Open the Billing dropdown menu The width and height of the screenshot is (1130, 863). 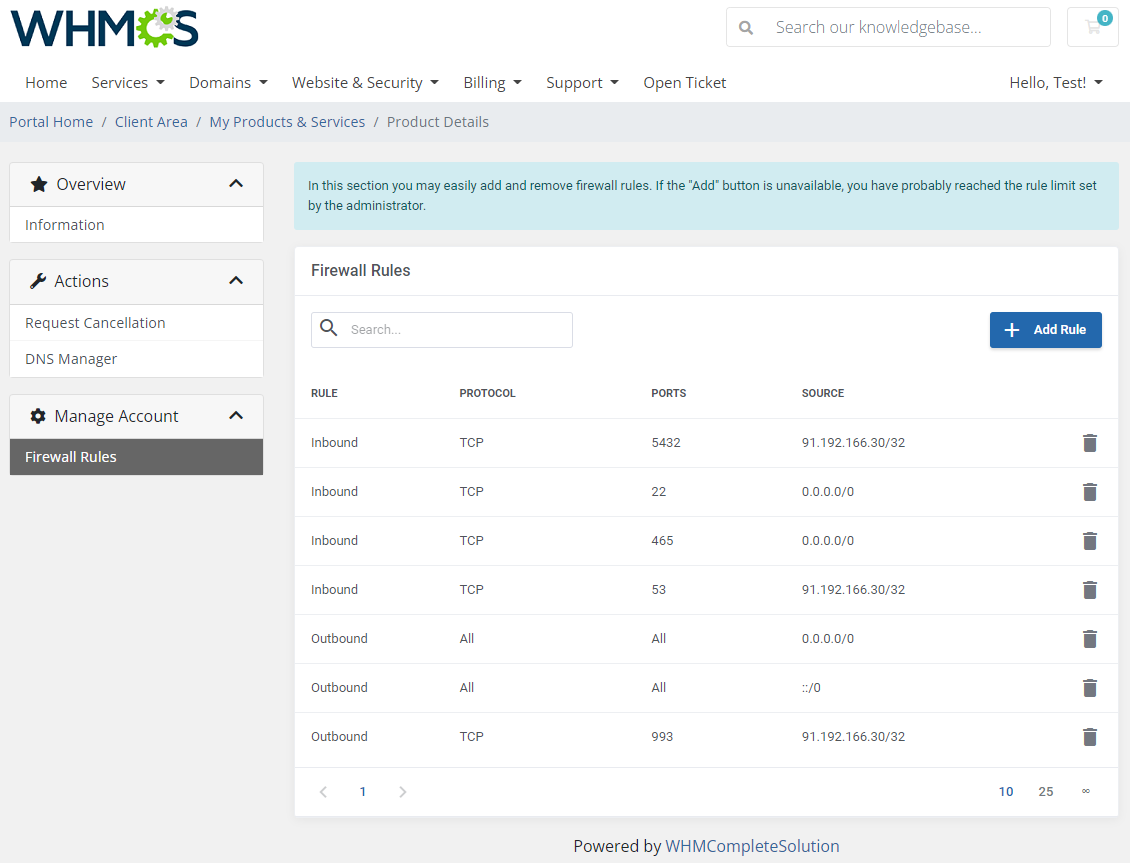pos(492,82)
